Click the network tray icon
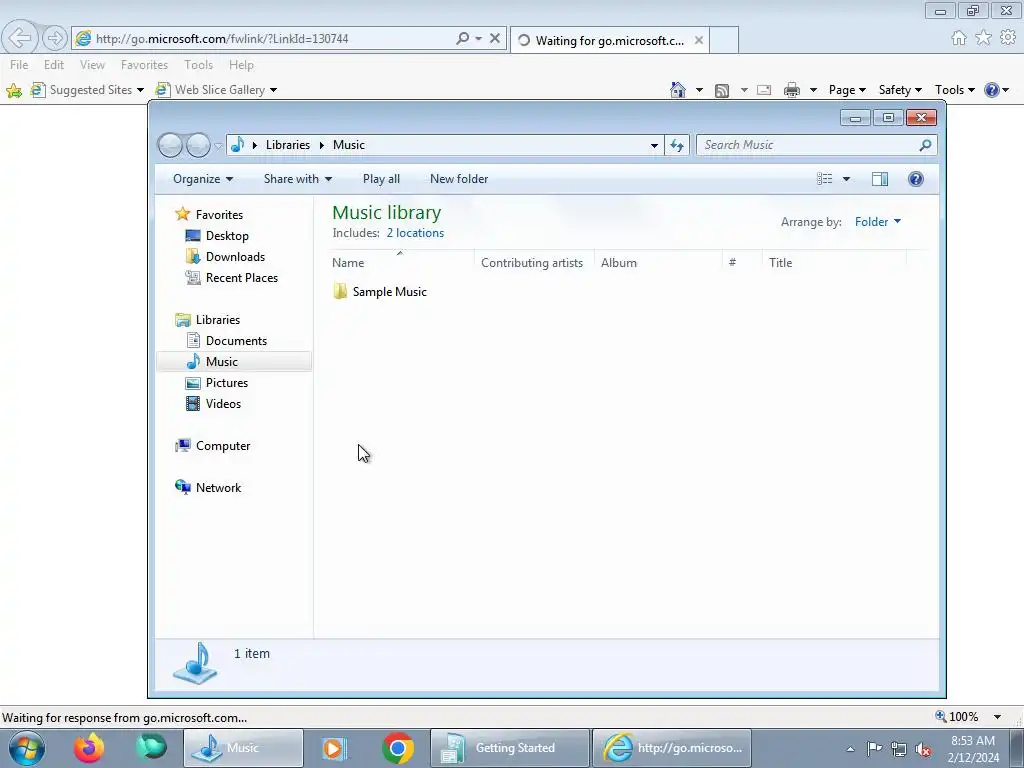The width and height of the screenshot is (1024, 768). [899, 749]
